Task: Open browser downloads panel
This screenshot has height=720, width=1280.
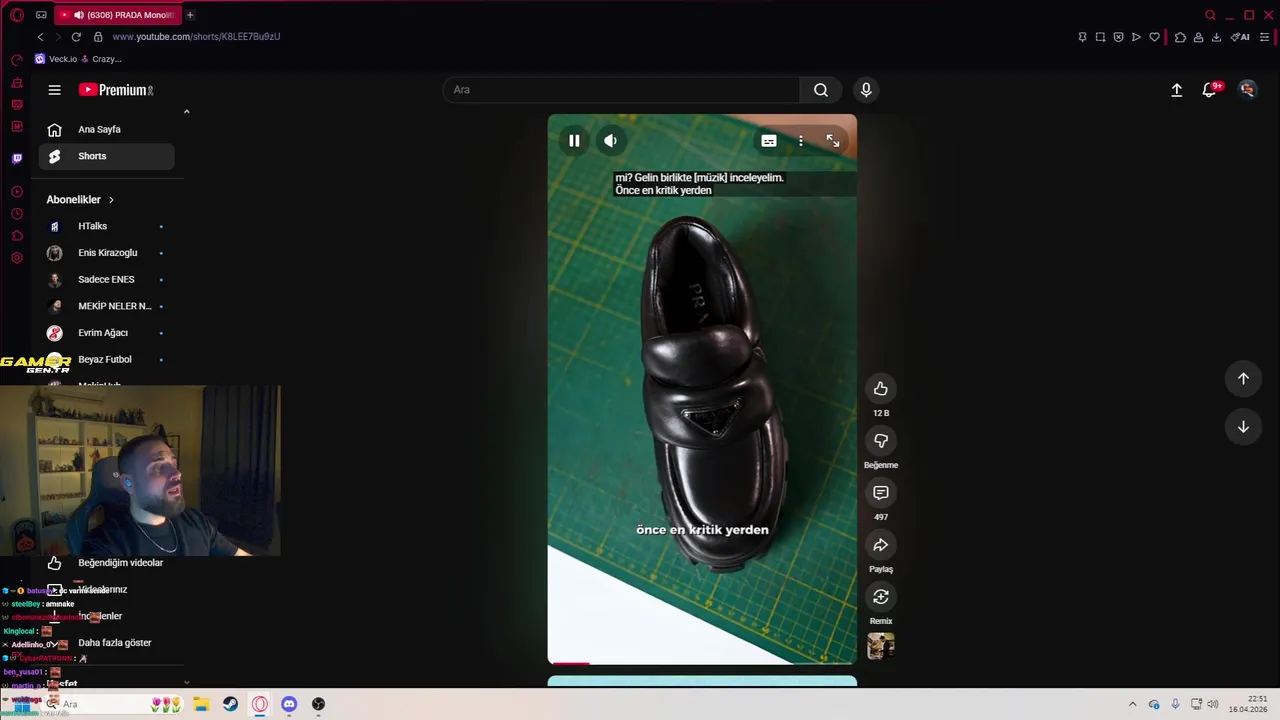Action: (x=1216, y=37)
